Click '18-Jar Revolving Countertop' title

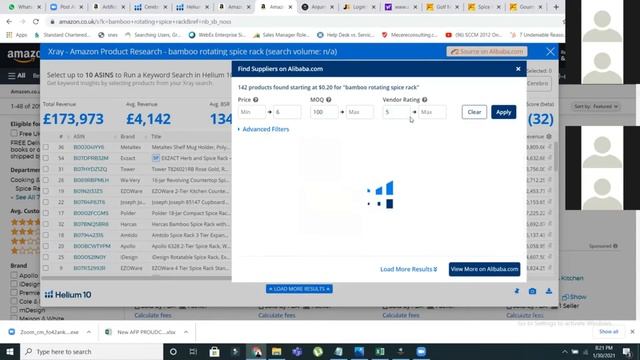point(190,180)
